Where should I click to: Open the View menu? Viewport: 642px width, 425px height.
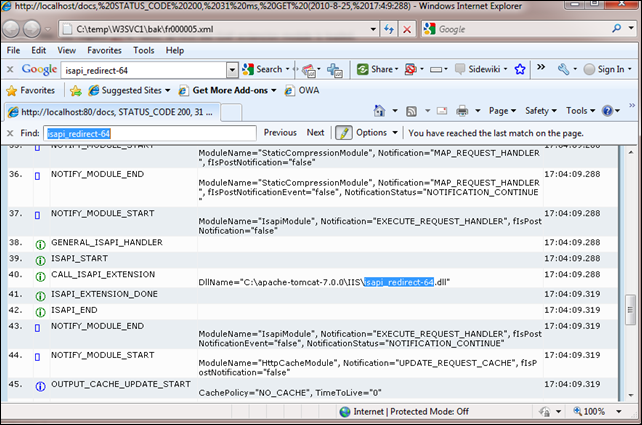[x=66, y=50]
